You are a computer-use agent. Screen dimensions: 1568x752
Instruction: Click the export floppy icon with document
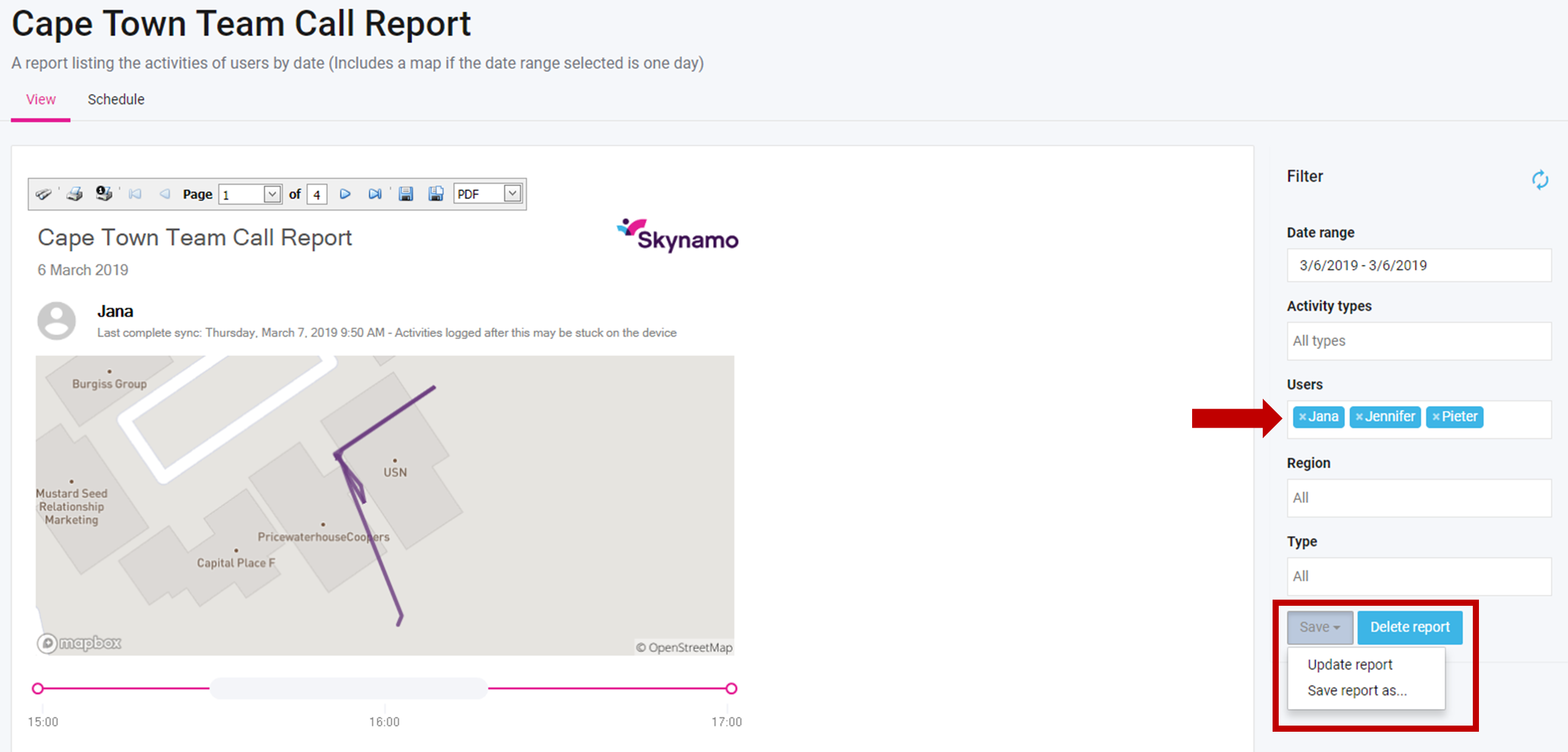pyautogui.click(x=436, y=194)
